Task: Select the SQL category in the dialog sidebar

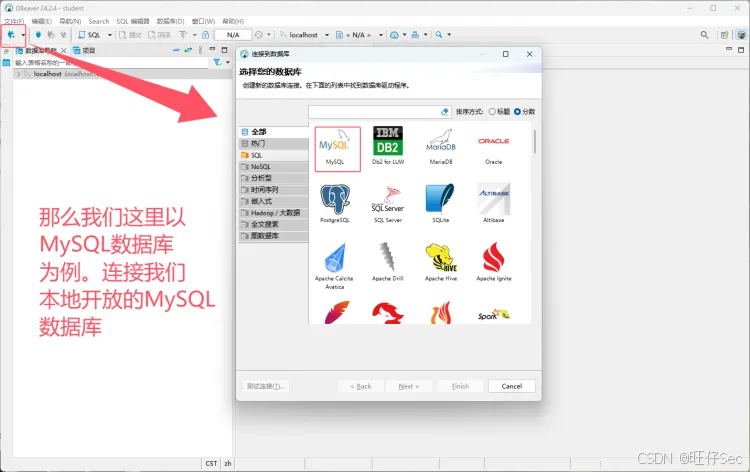Action: (274, 155)
